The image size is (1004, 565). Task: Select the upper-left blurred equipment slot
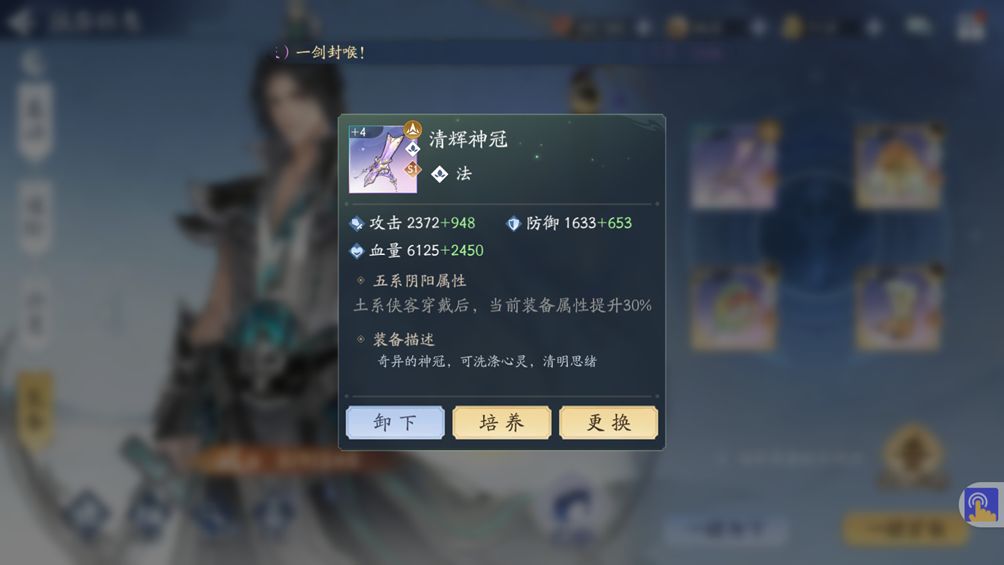click(x=735, y=167)
